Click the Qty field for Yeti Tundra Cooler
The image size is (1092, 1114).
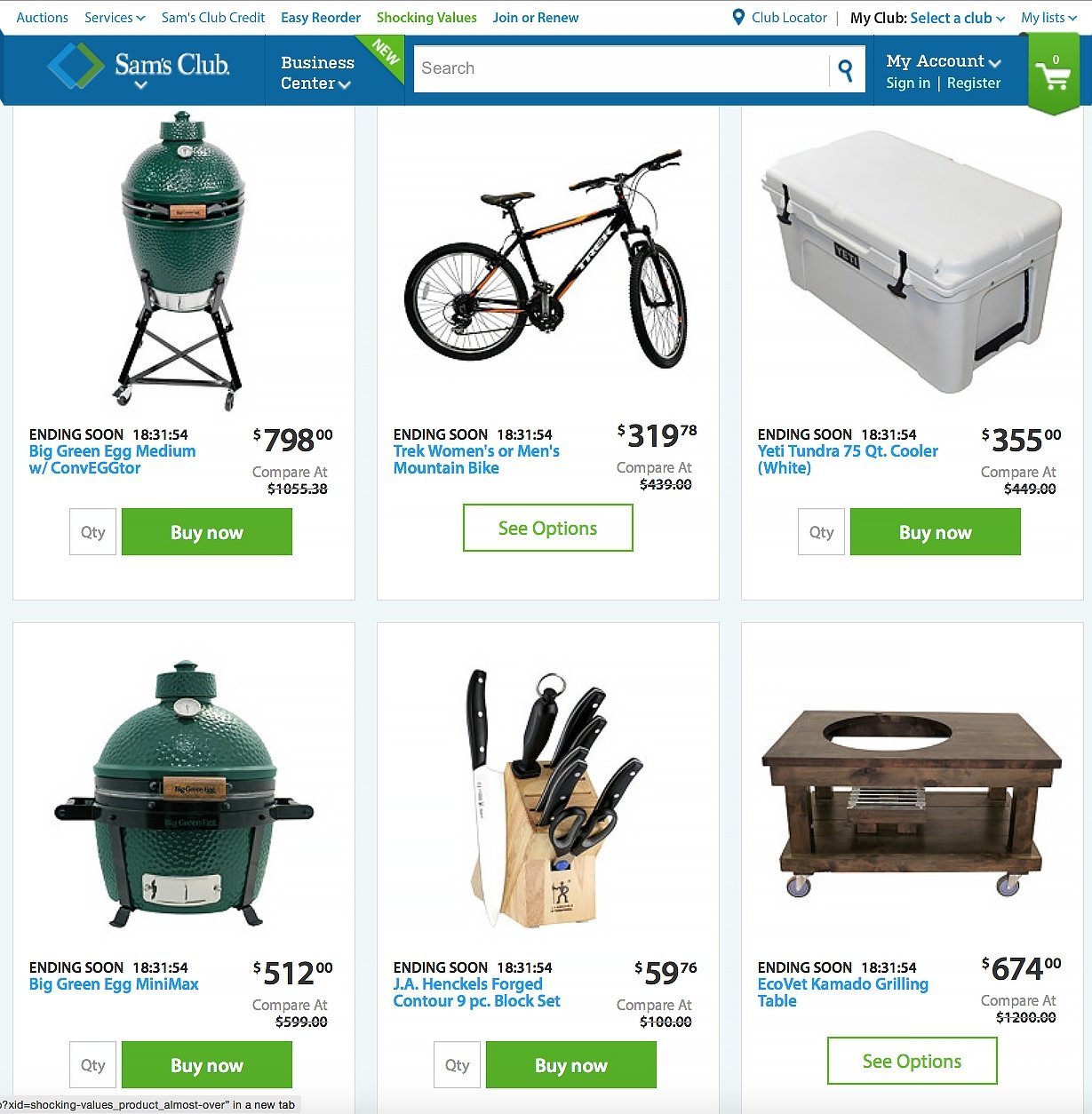point(821,532)
